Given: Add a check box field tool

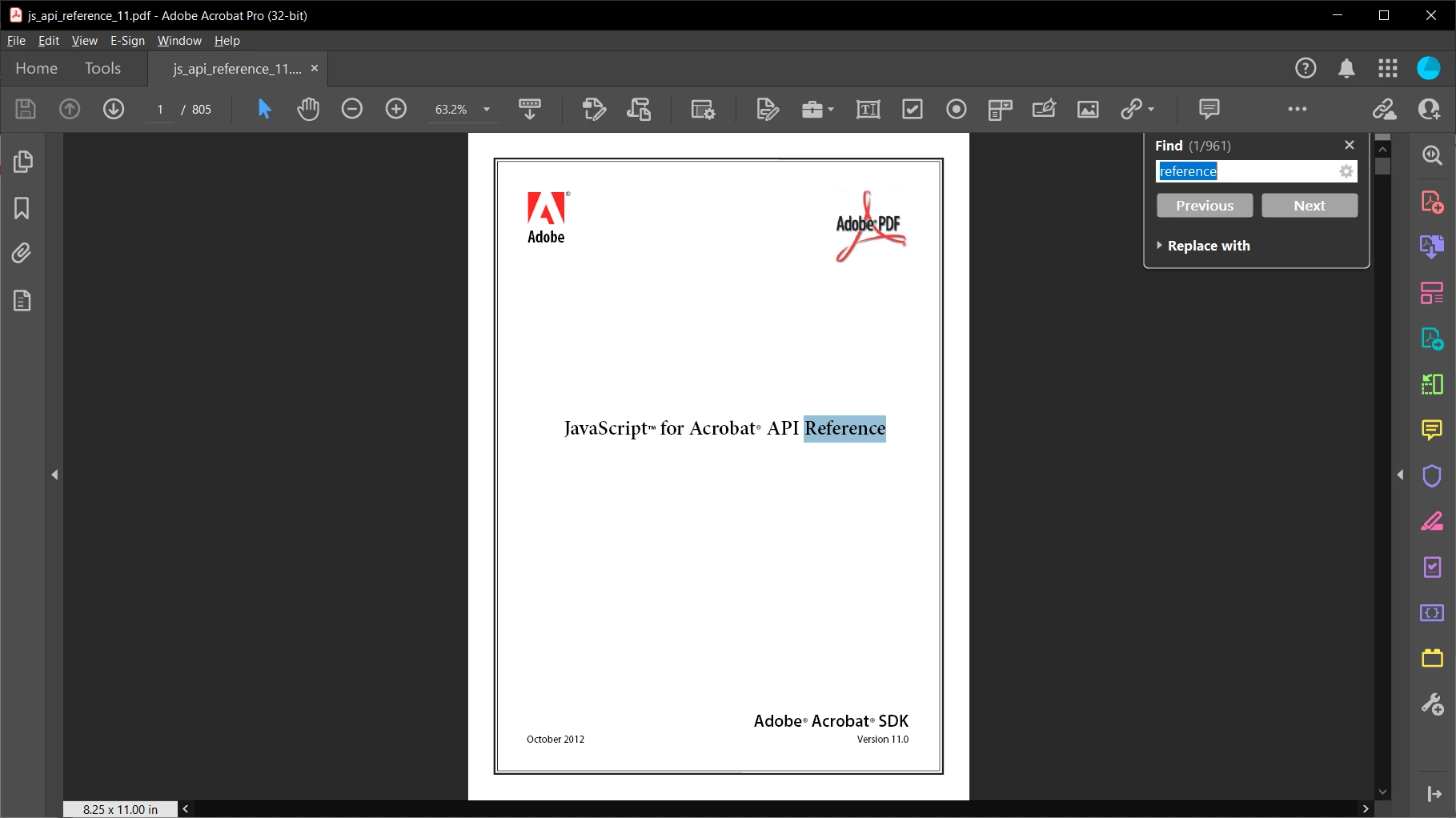Looking at the screenshot, I should coord(913,109).
